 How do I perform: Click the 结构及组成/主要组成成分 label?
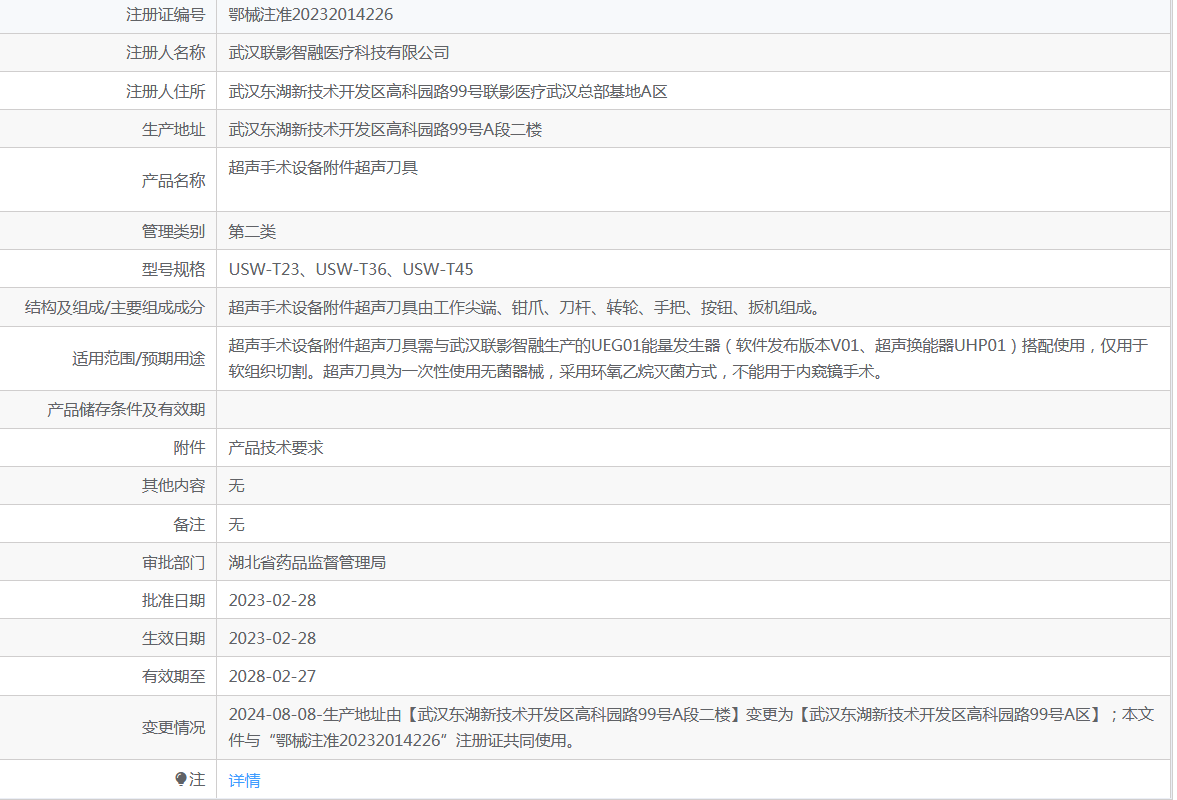pos(115,308)
